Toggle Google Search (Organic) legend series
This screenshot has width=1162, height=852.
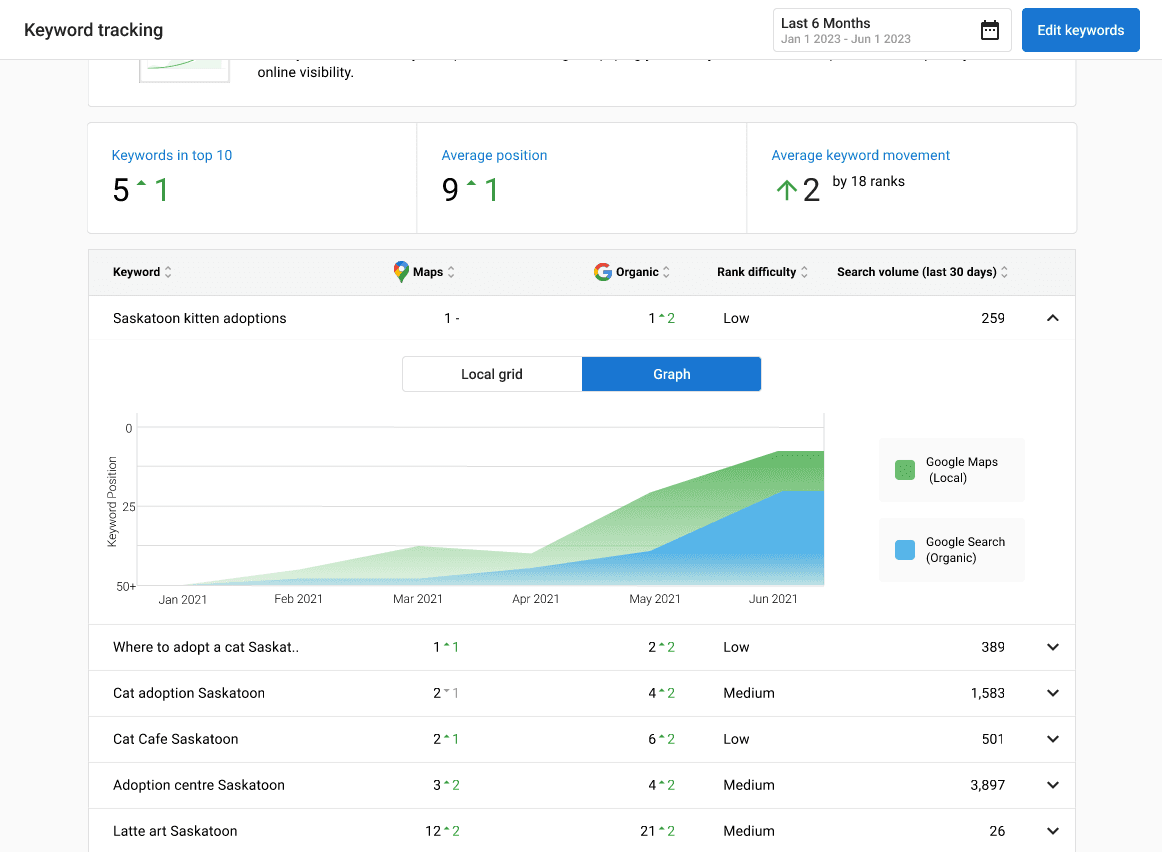click(x=952, y=550)
